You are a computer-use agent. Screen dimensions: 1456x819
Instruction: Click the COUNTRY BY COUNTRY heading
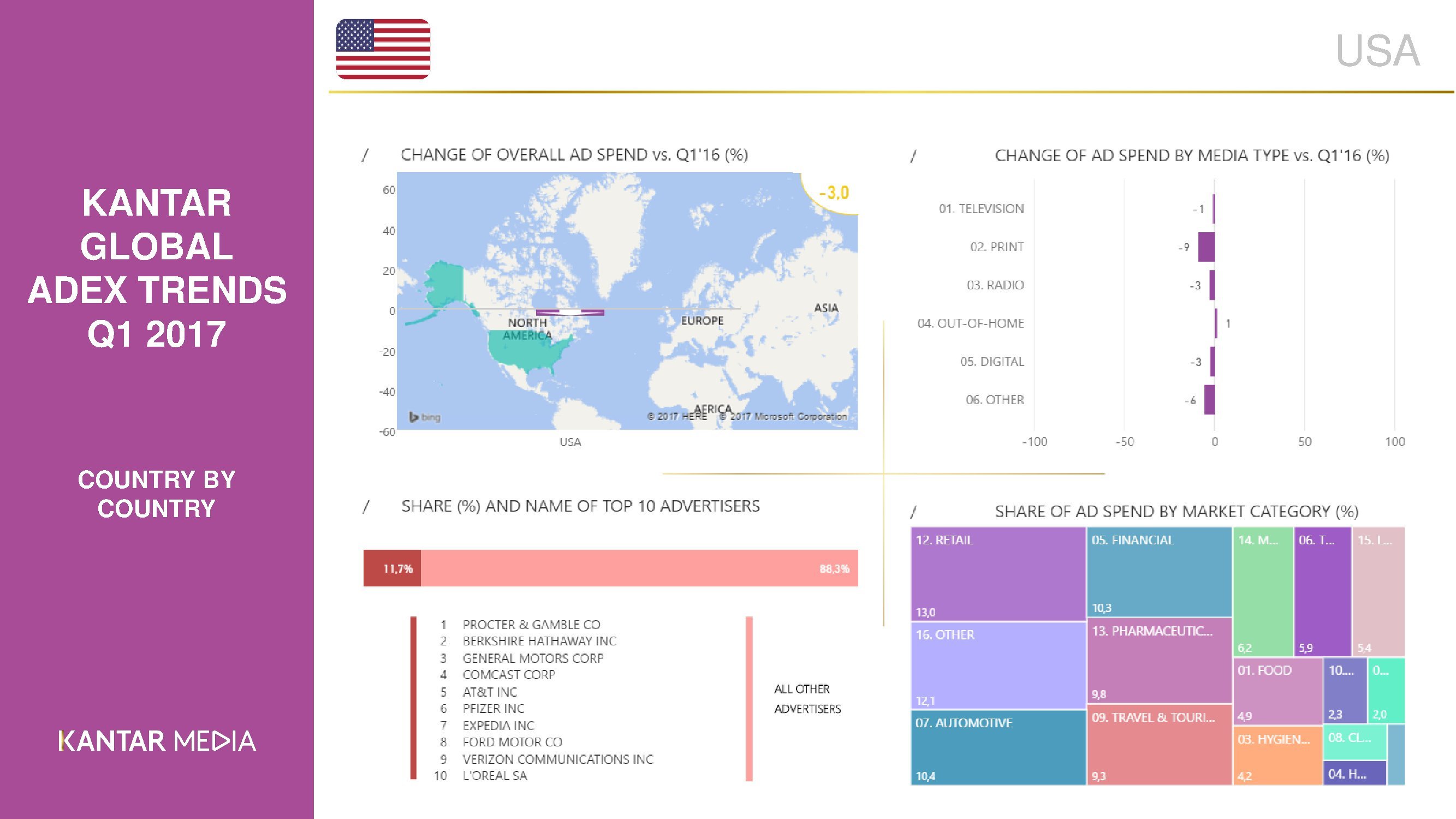click(x=157, y=494)
